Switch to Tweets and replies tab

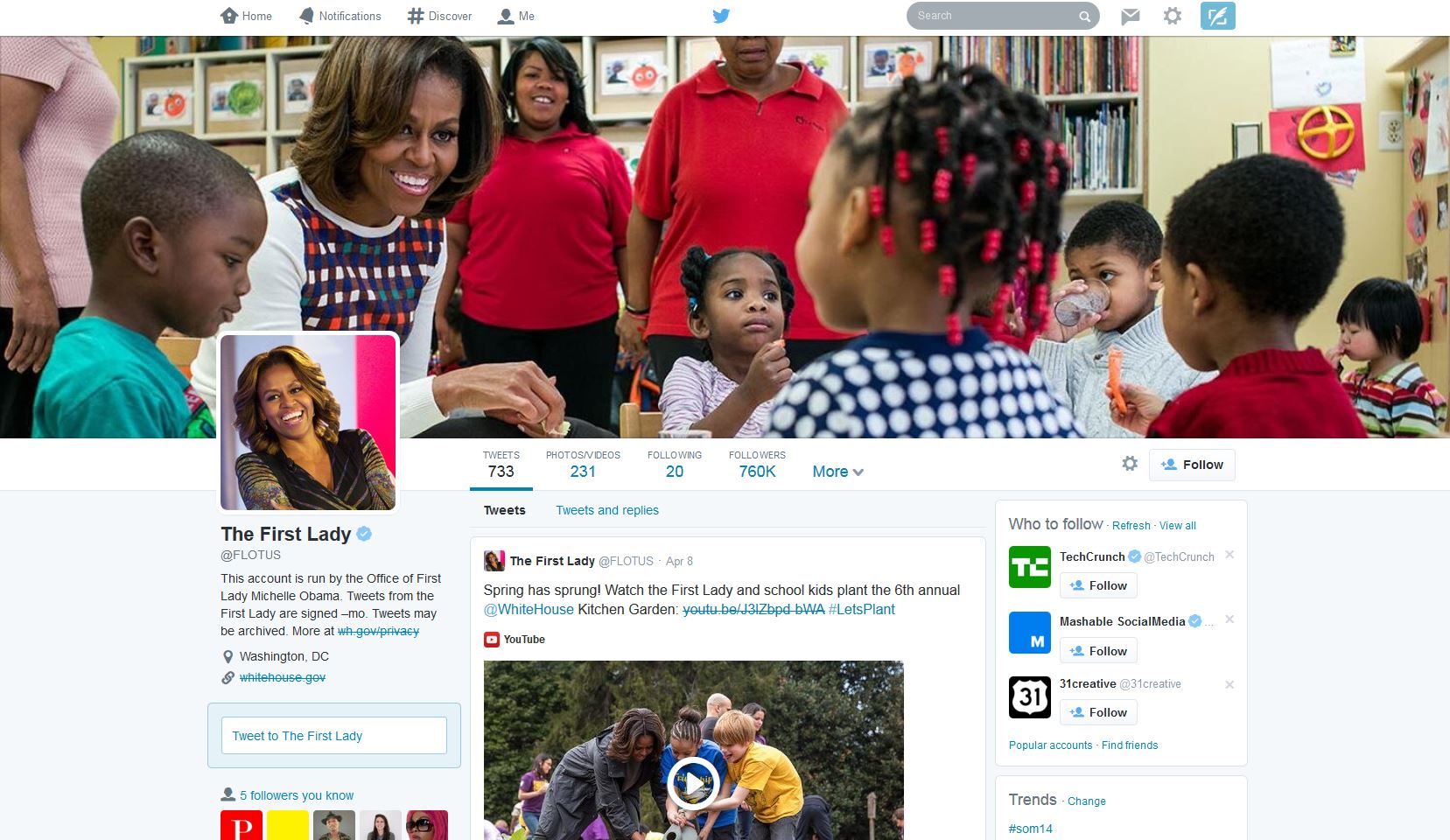pyautogui.click(x=607, y=510)
